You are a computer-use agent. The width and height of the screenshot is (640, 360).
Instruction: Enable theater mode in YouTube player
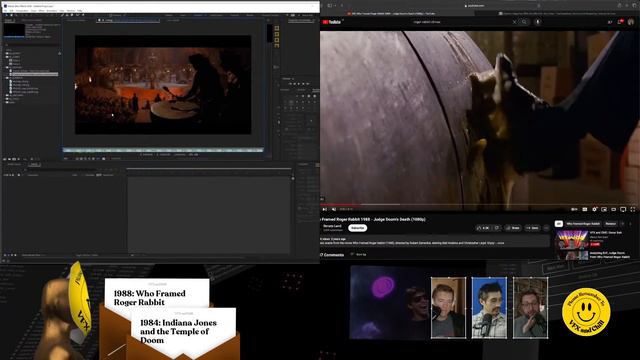coord(613,209)
